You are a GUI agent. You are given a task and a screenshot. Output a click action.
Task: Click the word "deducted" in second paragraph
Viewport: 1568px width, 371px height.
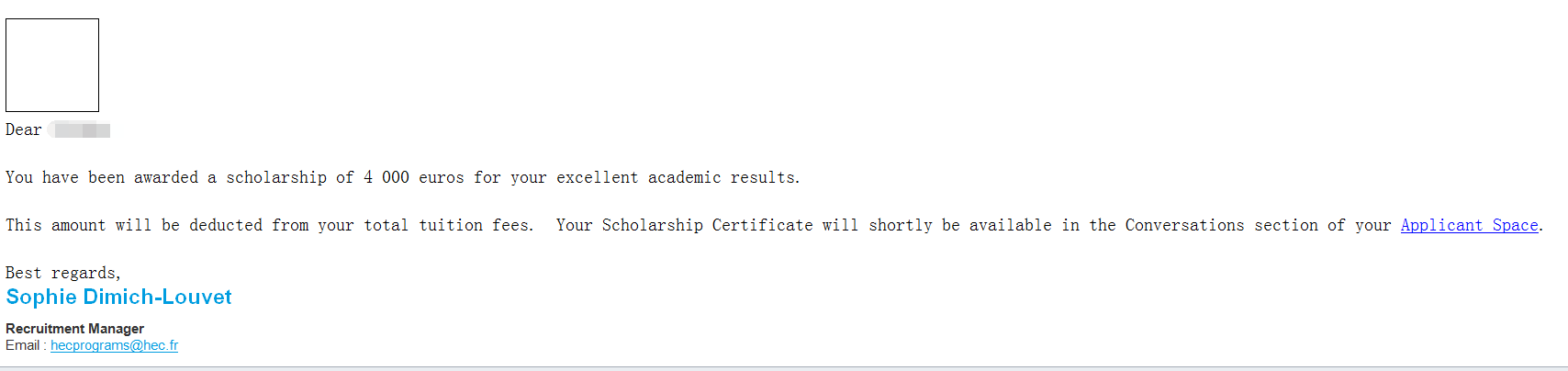click(x=226, y=225)
